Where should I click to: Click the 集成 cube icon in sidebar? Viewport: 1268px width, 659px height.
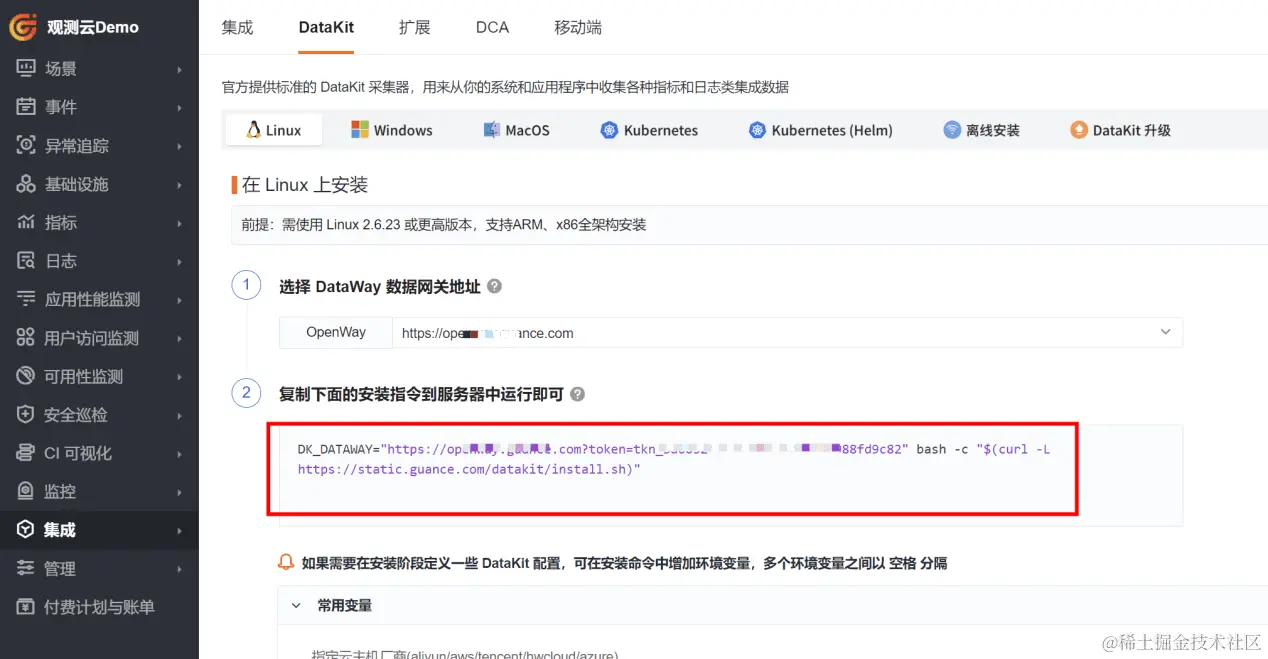click(26, 530)
